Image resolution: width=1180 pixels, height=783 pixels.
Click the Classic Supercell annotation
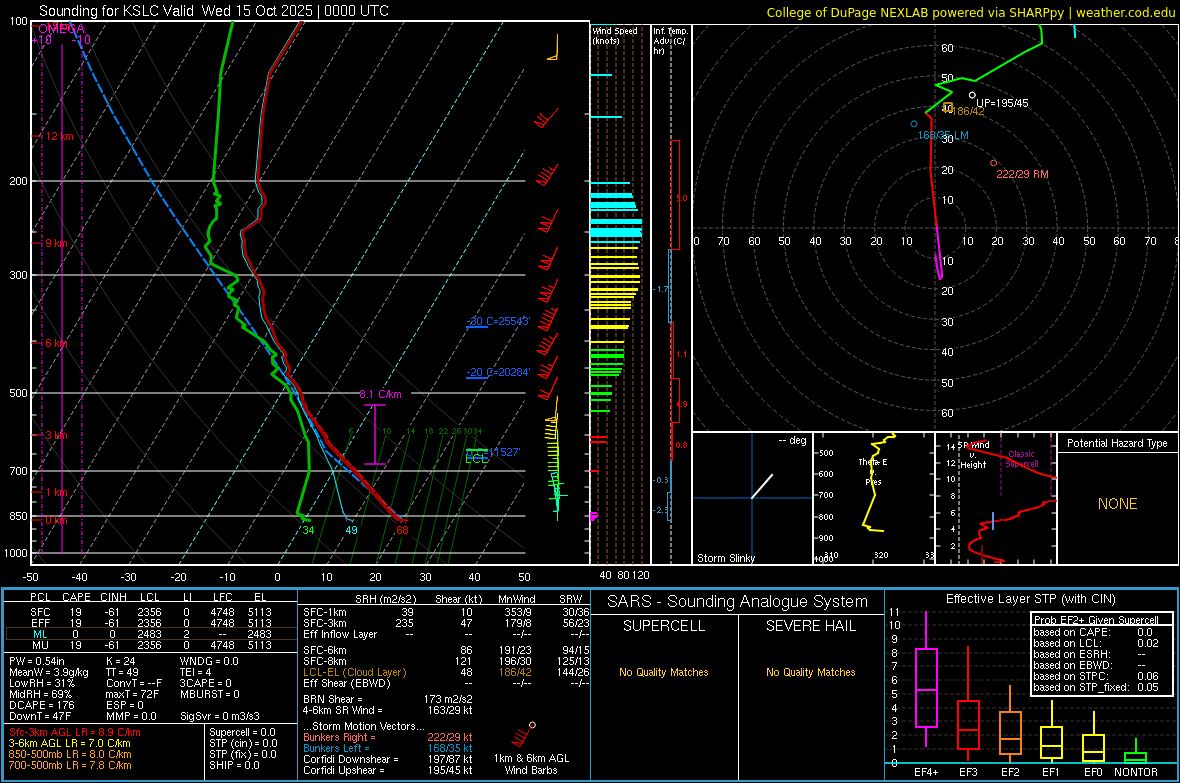(1021, 459)
